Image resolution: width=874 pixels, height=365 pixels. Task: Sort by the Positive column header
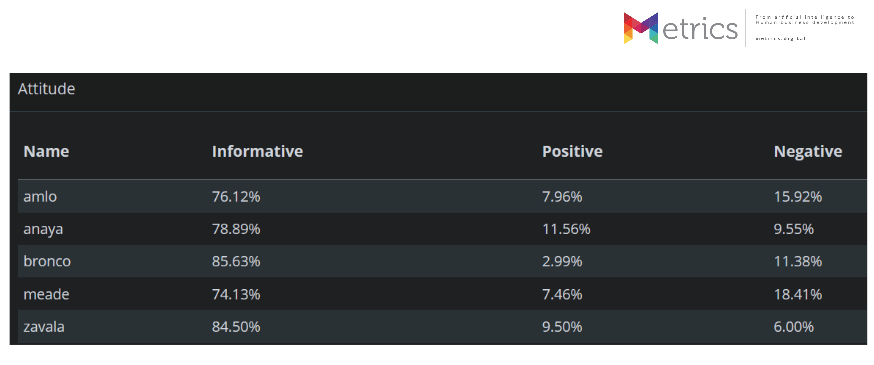[572, 151]
